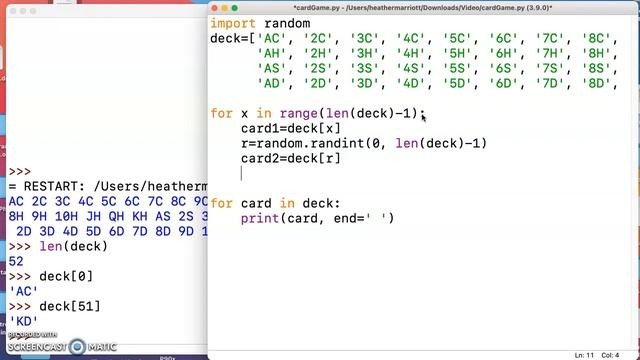Click the word 'random' on the import line
This screenshot has width=640, height=360.
coord(287,24)
